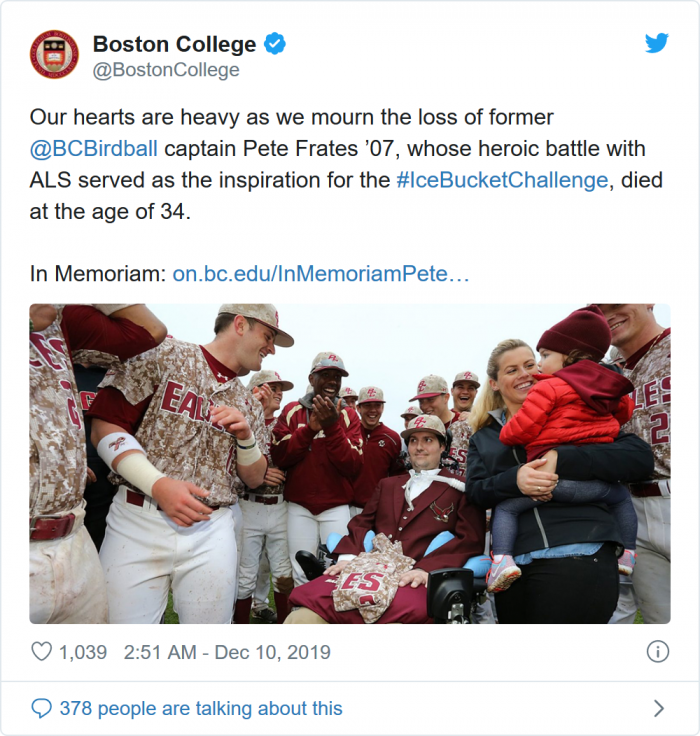Click the 'In Memoriam:' text line
The height and width of the screenshot is (736, 700).
tap(97, 274)
